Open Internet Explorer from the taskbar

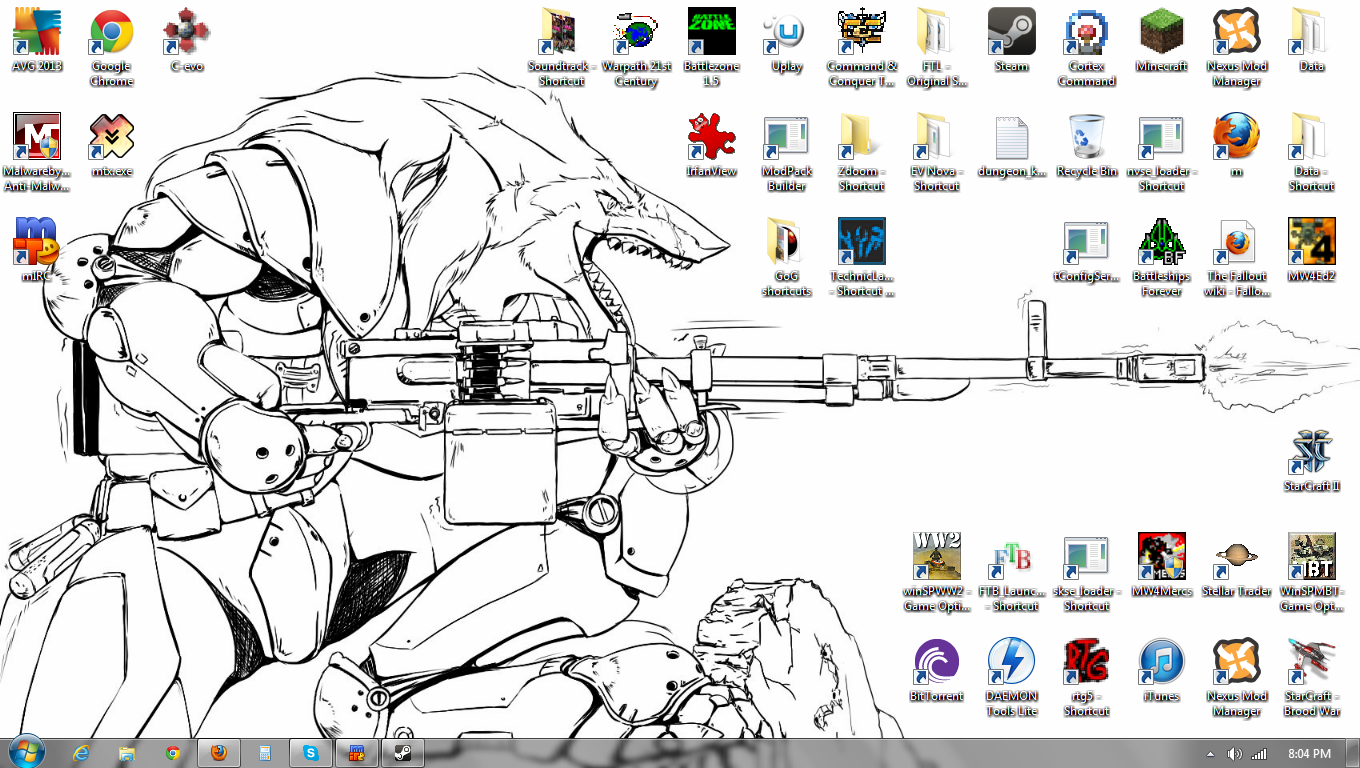click(x=81, y=753)
